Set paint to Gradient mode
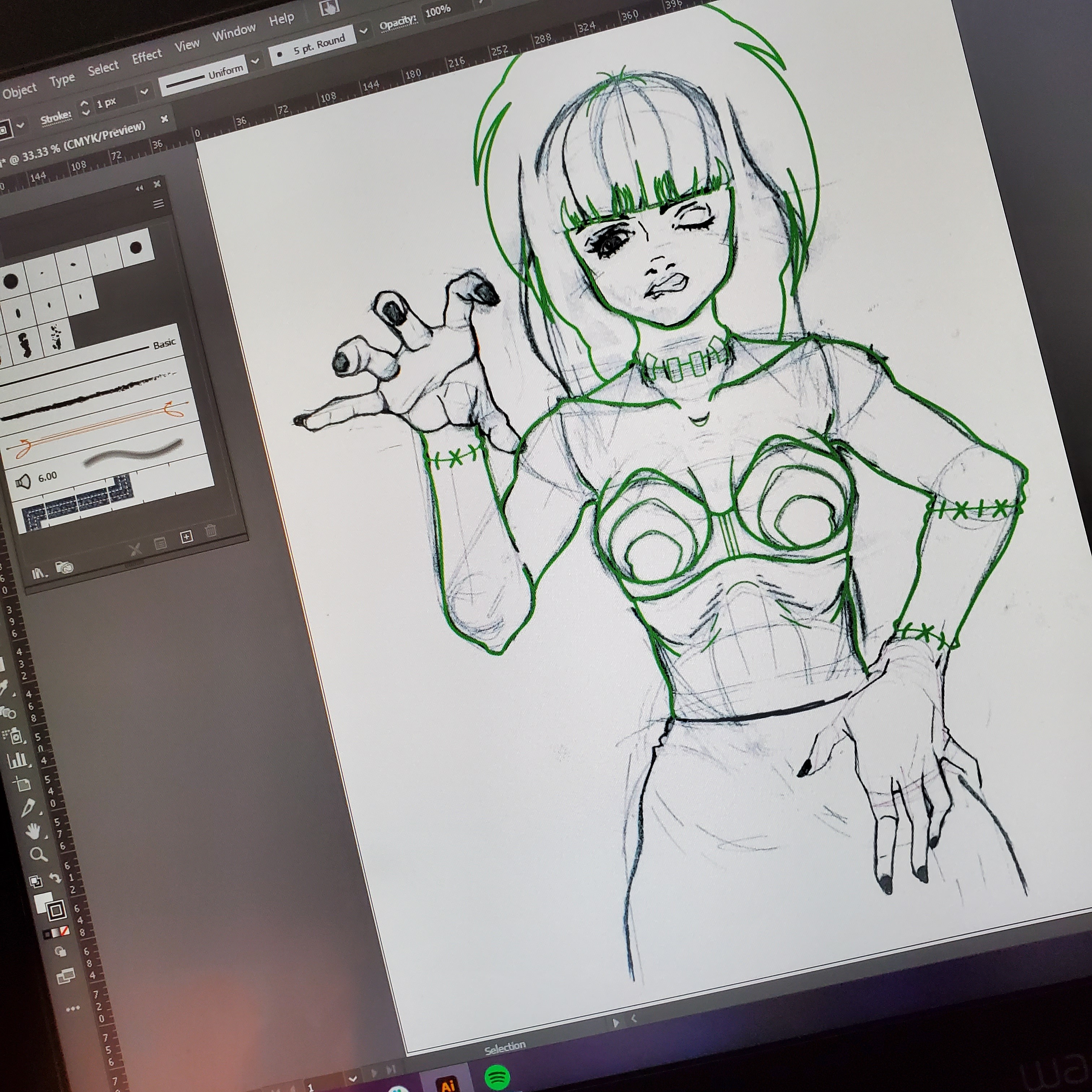Screen dimensions: 1092x1092 point(55,933)
